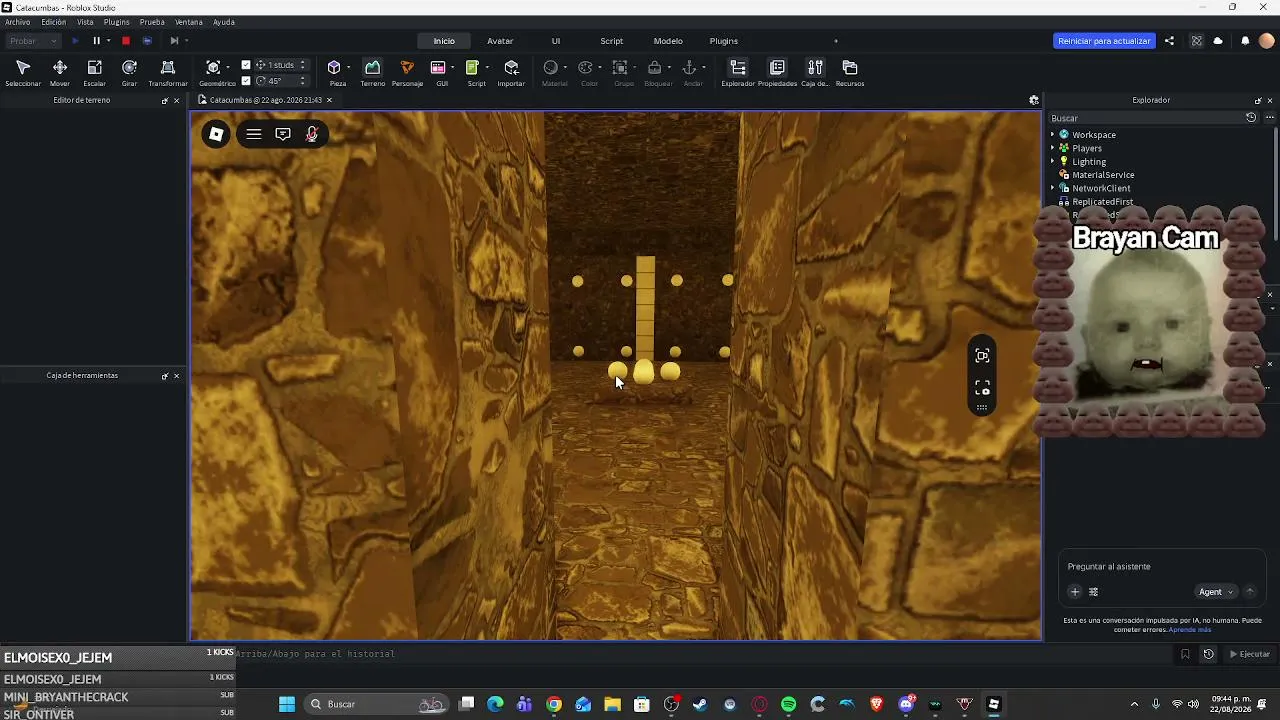Add attachment with assistant plus button

(x=1075, y=592)
